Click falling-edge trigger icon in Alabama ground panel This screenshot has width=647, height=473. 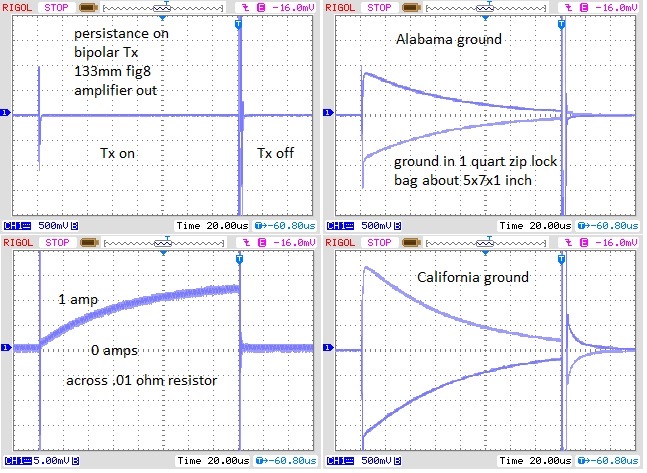pyautogui.click(x=569, y=7)
